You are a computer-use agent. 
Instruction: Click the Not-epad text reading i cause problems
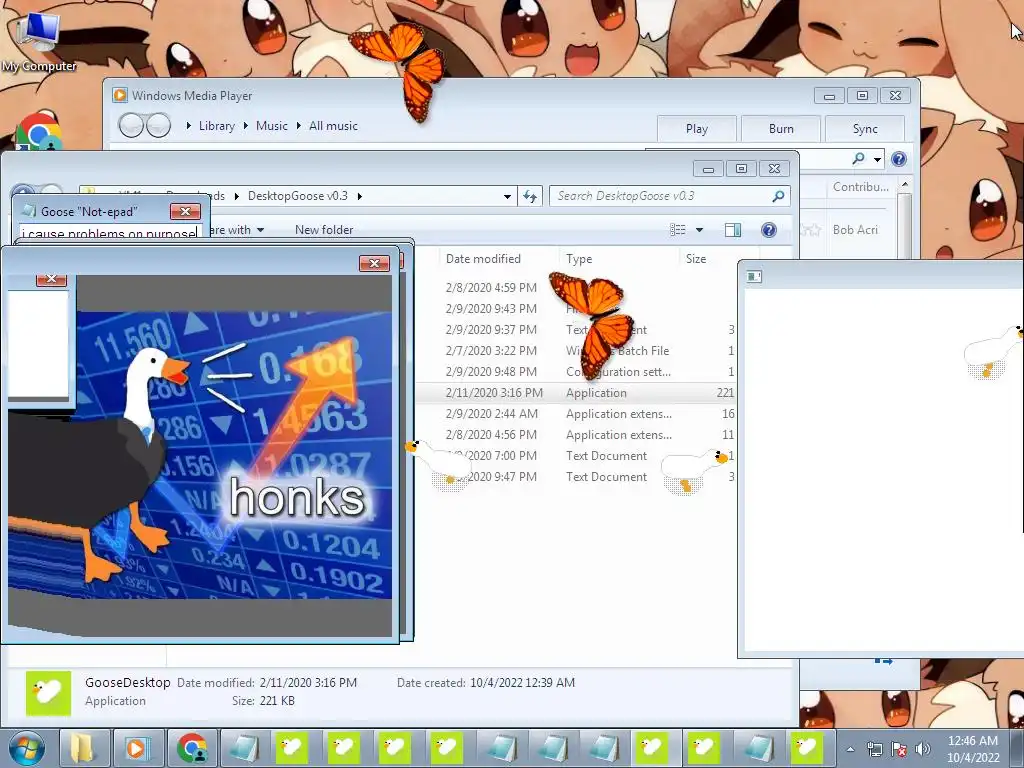tap(109, 232)
